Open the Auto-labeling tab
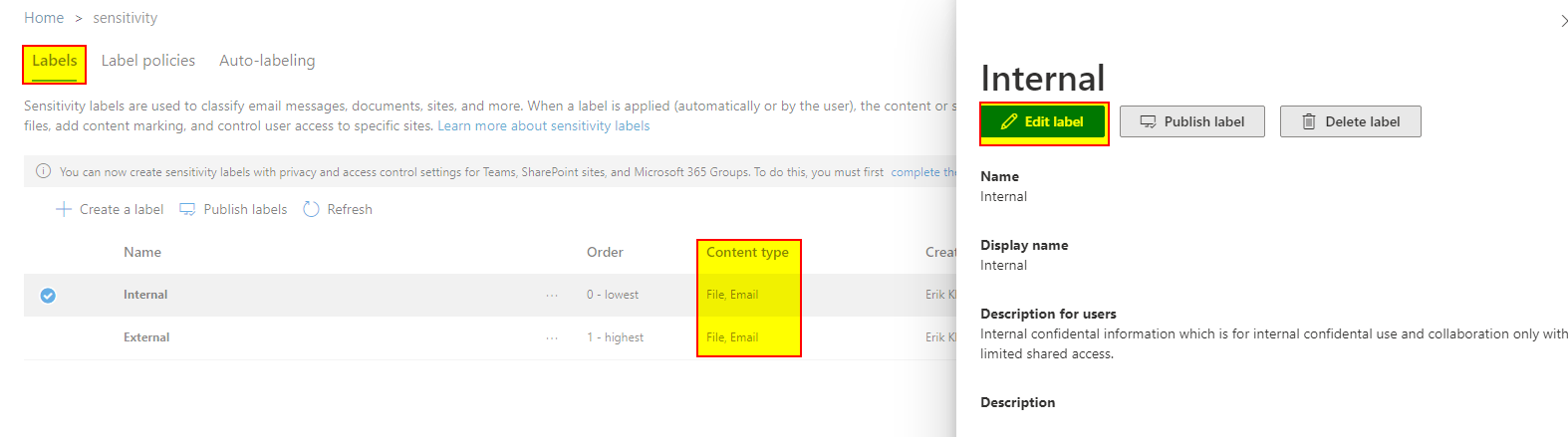This screenshot has width=1568, height=437. (267, 61)
